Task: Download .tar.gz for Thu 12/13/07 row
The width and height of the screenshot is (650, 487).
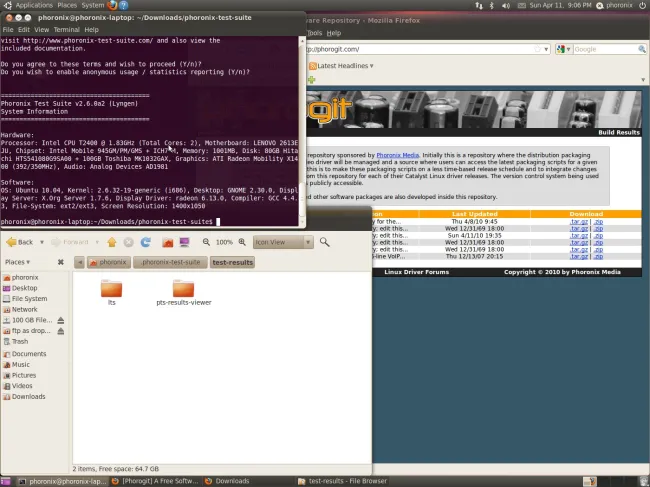Action: [579, 257]
